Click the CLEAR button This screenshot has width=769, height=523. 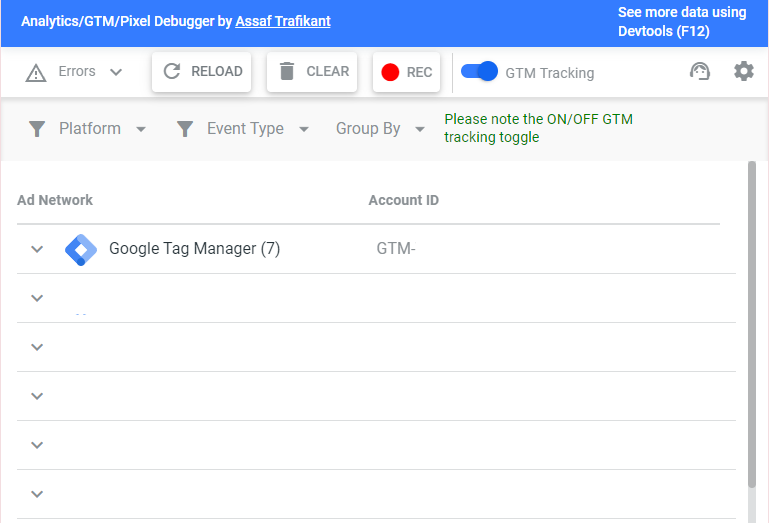coord(312,72)
